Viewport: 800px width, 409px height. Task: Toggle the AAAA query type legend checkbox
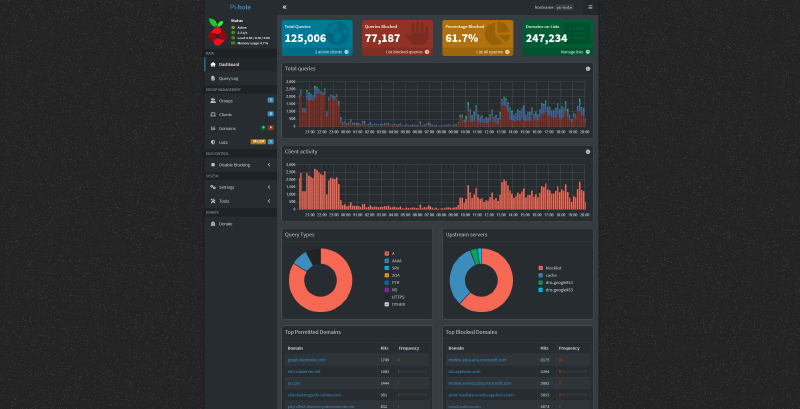[387, 261]
